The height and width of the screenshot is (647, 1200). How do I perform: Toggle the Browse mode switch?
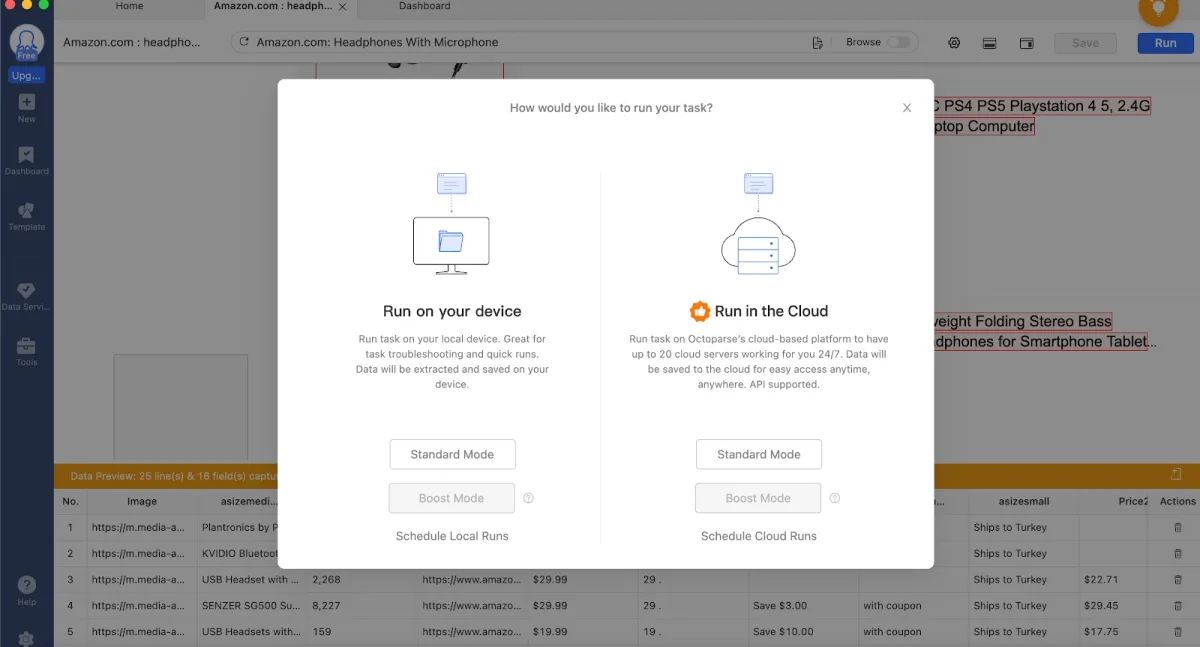click(899, 43)
